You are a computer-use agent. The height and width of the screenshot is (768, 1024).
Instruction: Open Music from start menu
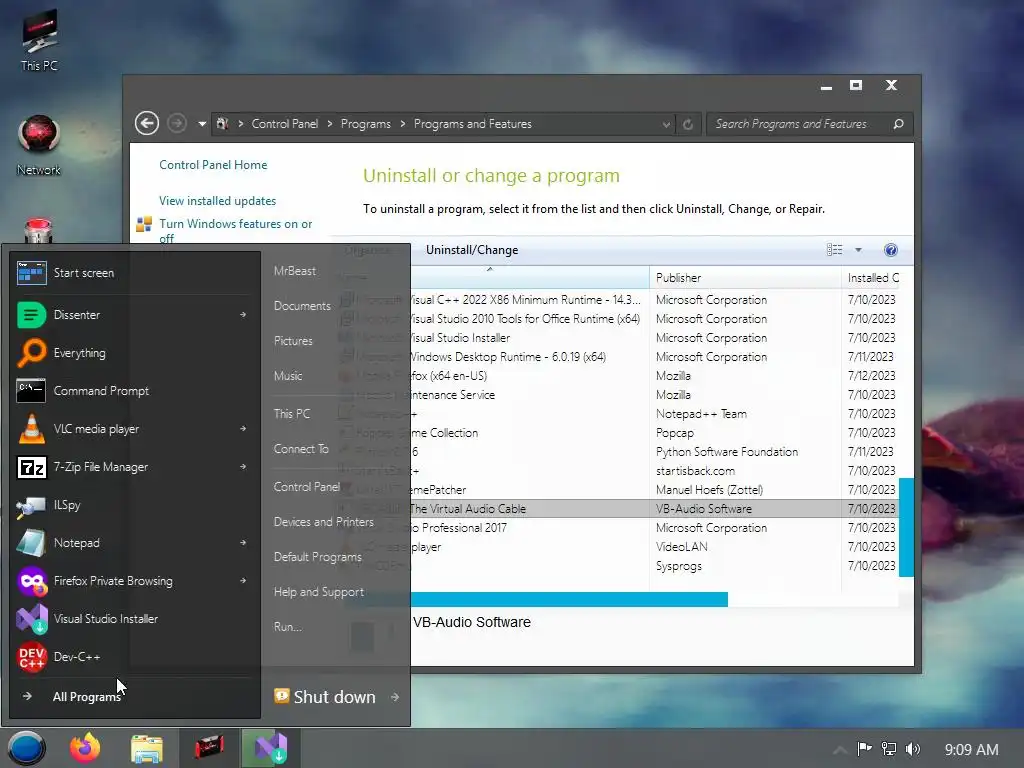(x=288, y=376)
